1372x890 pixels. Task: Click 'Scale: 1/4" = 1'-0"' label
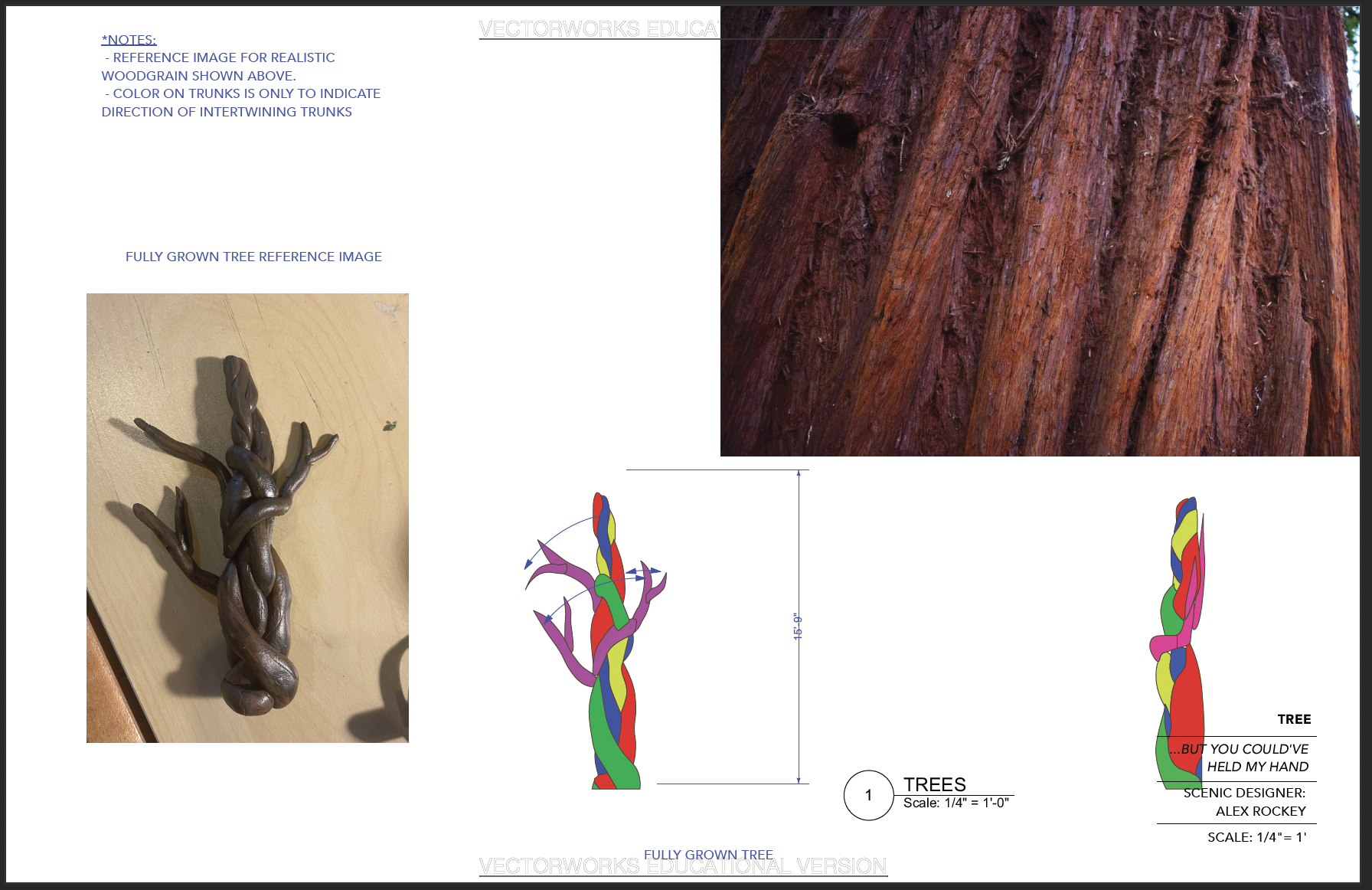[956, 803]
